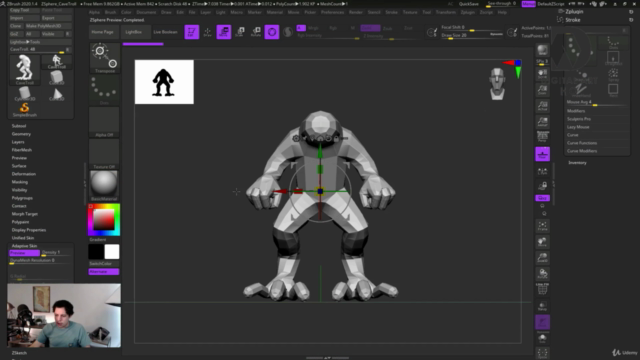Open the Transpose brush selector
Viewport: 640px width, 360px height.
pyautogui.click(x=104, y=58)
